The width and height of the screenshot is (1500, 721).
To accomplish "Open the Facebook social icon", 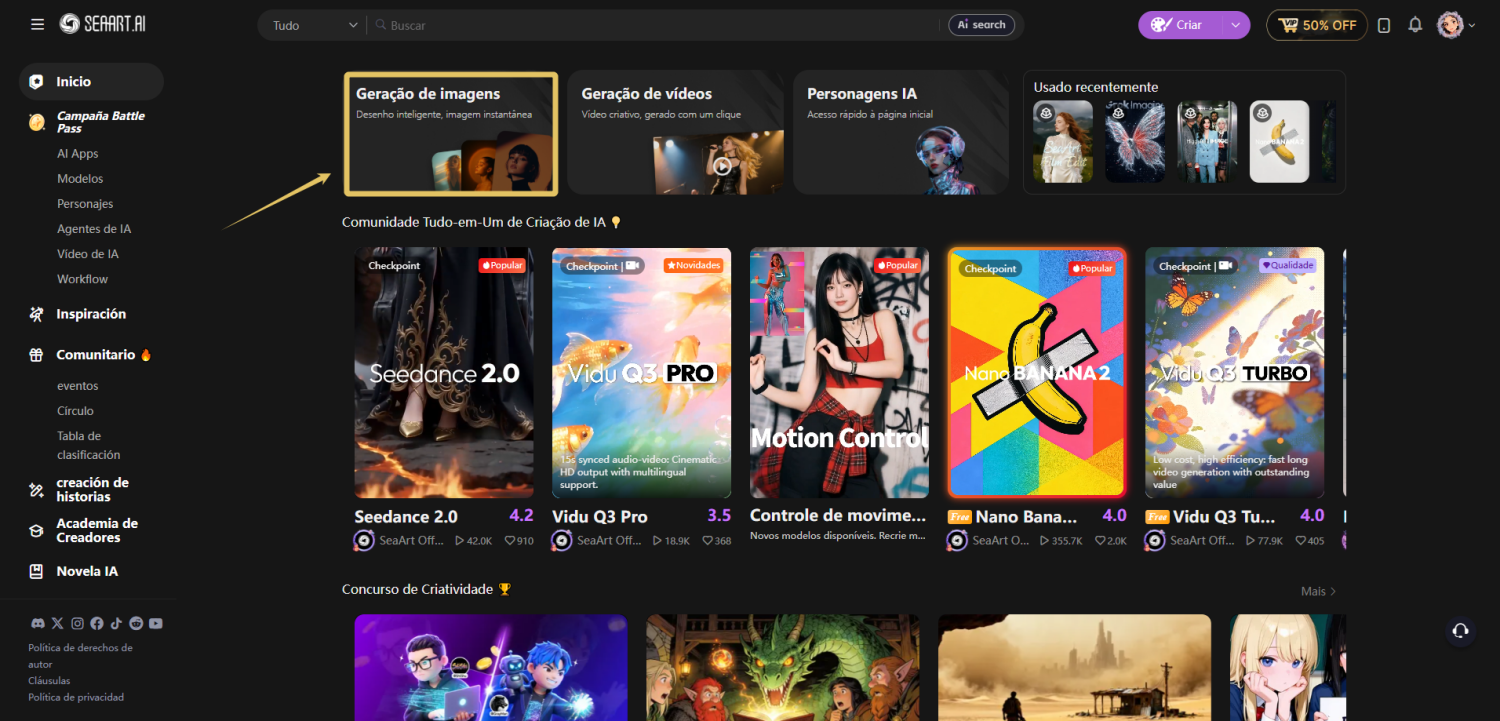I will coord(97,623).
